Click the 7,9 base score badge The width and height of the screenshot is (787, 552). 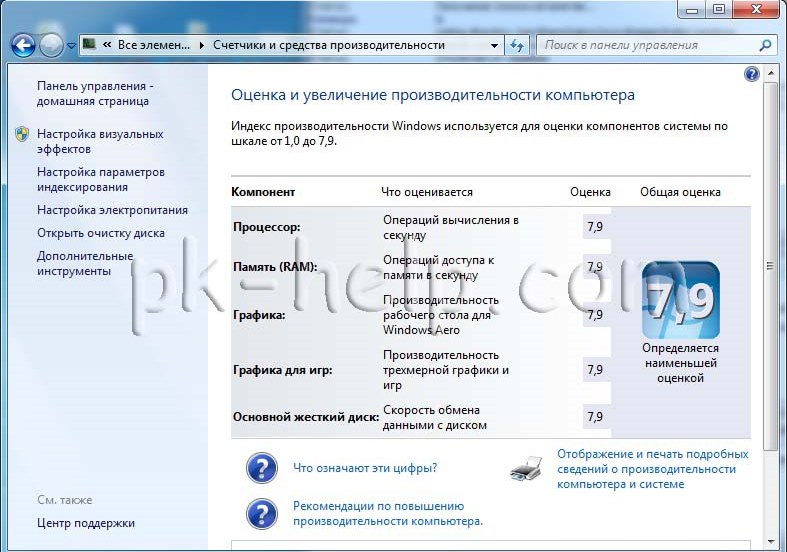[x=681, y=300]
